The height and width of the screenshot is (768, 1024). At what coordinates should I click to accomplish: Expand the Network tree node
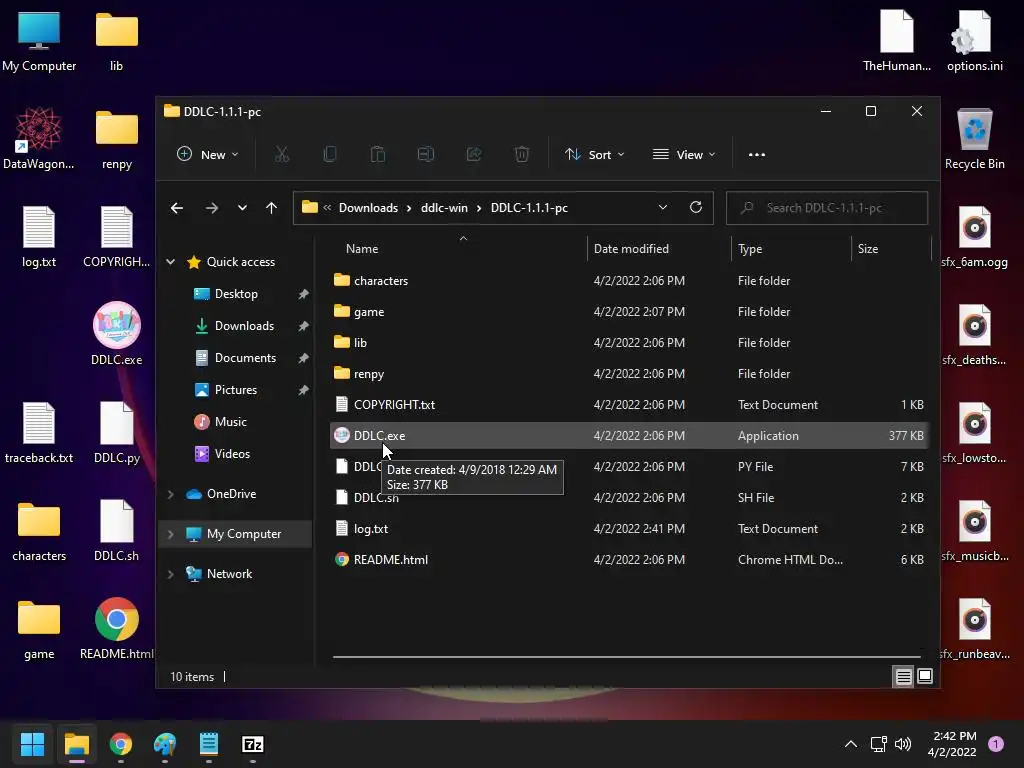tap(170, 574)
